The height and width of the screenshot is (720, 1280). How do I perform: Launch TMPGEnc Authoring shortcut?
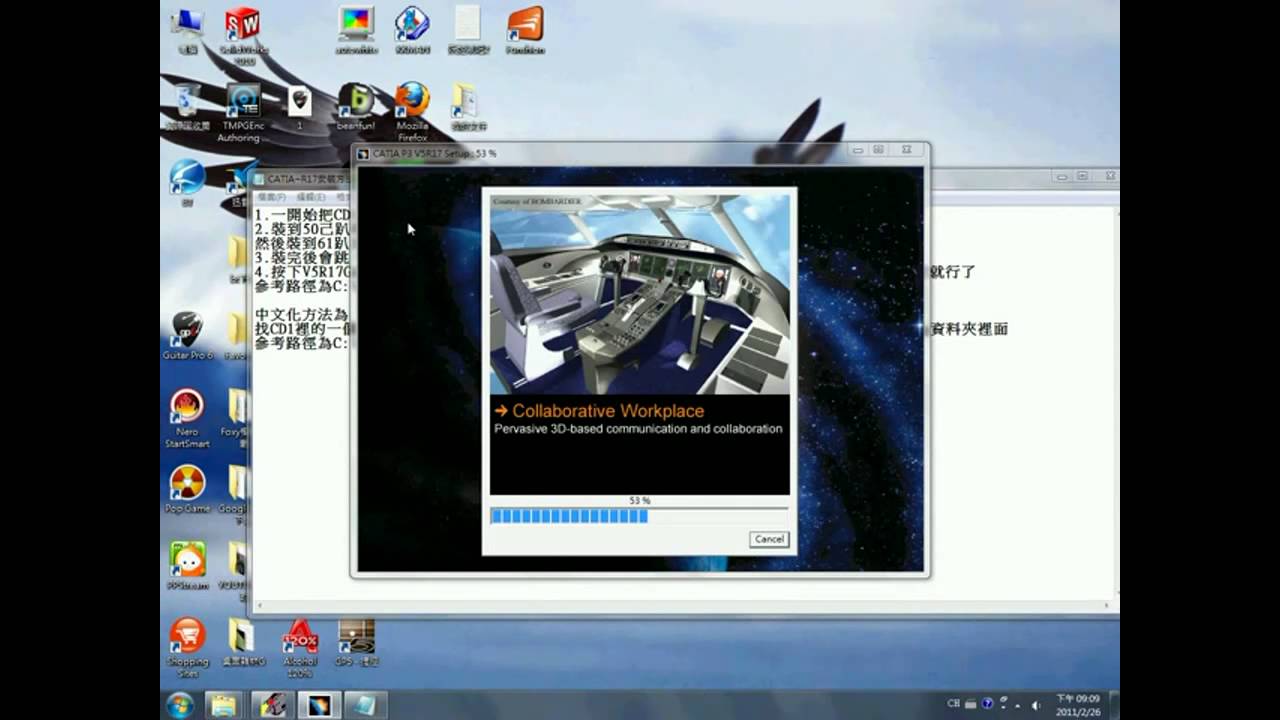(x=243, y=112)
